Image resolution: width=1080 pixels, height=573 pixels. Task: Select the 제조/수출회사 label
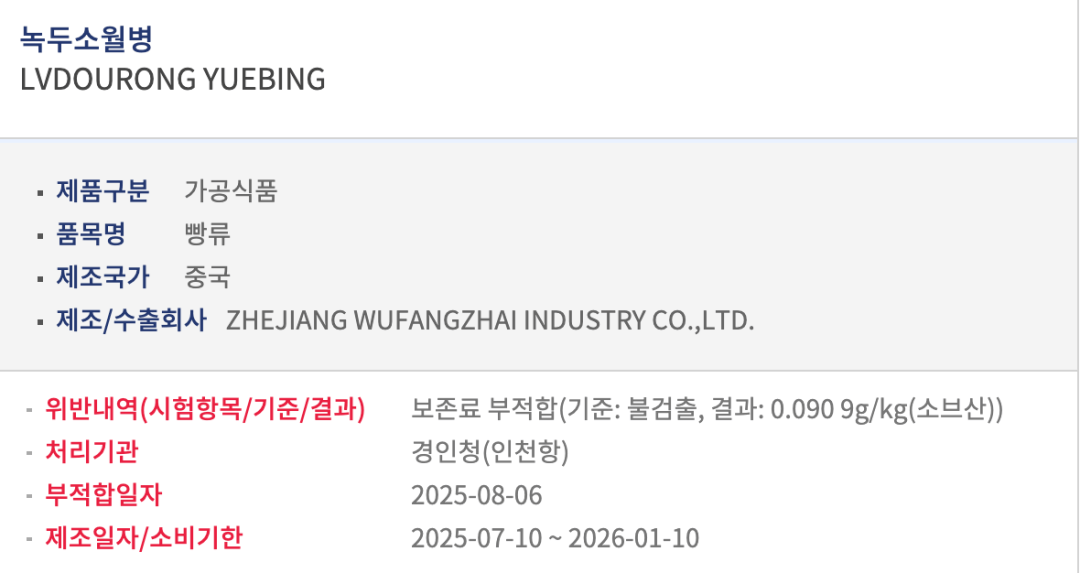click(131, 320)
